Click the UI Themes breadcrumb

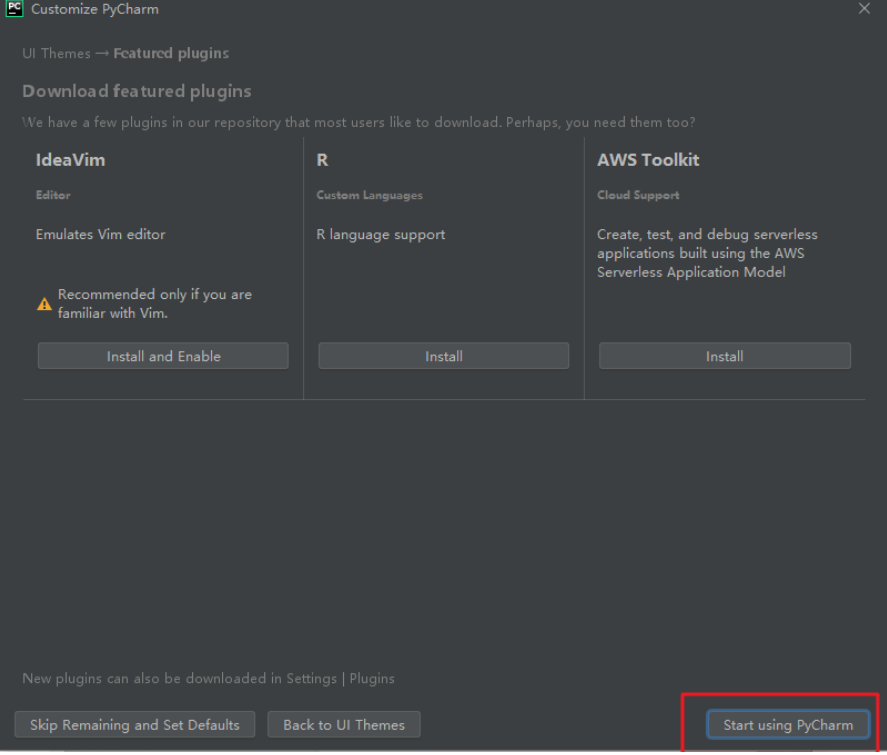click(57, 54)
